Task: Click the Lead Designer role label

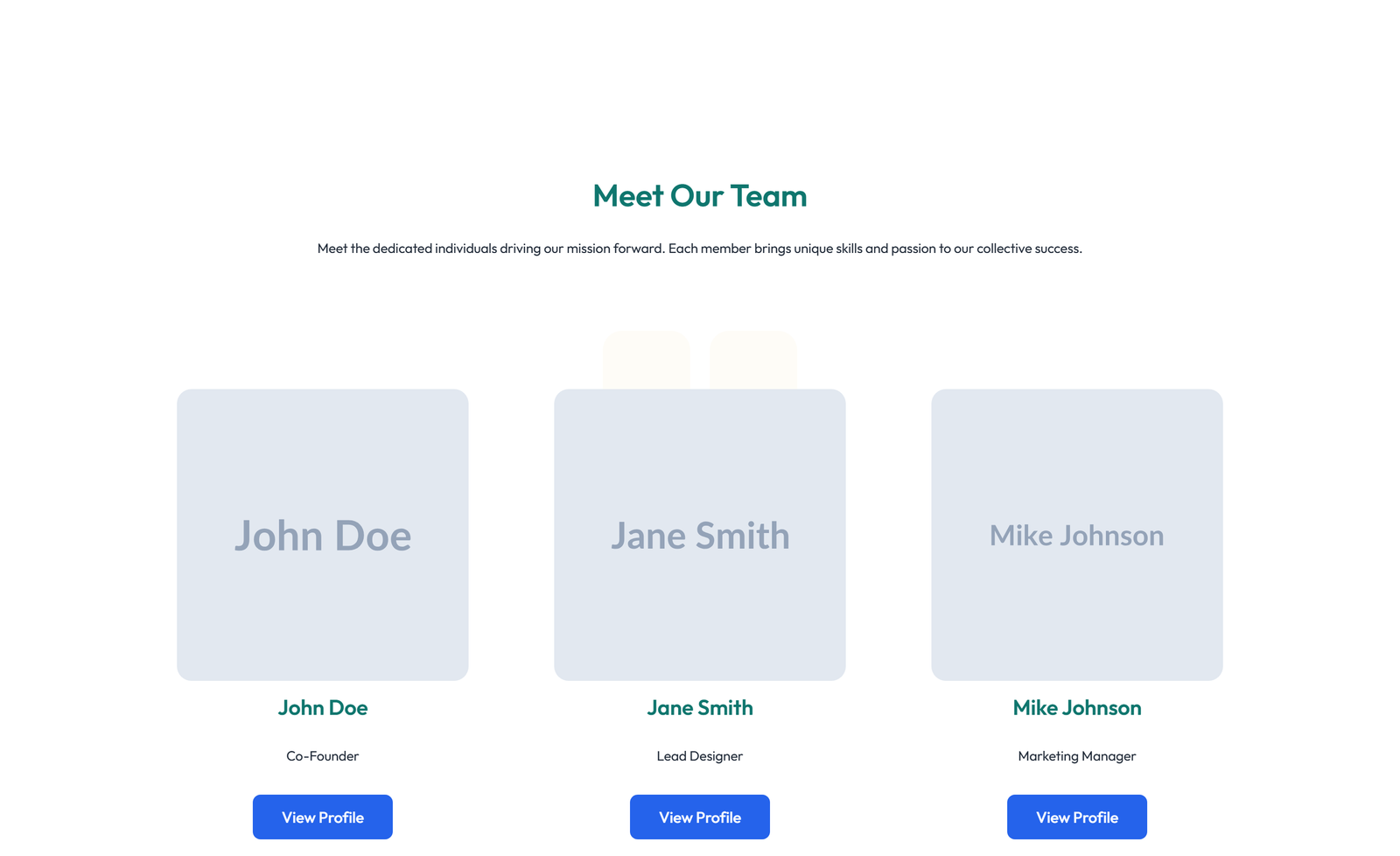Action: pos(699,756)
